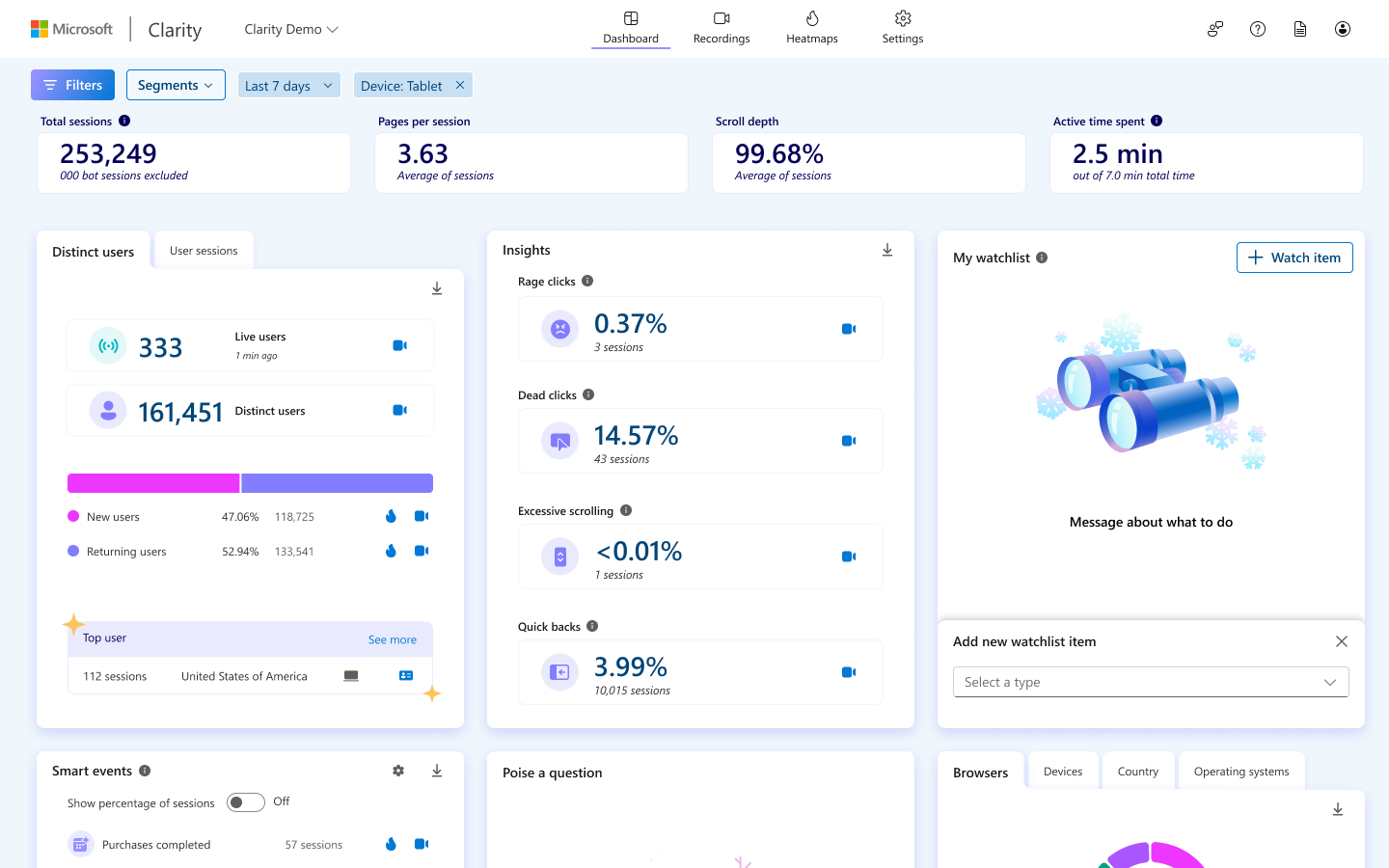Viewport: 1389px width, 868px height.
Task: Open the Last 7 days date selector
Action: (x=288, y=84)
